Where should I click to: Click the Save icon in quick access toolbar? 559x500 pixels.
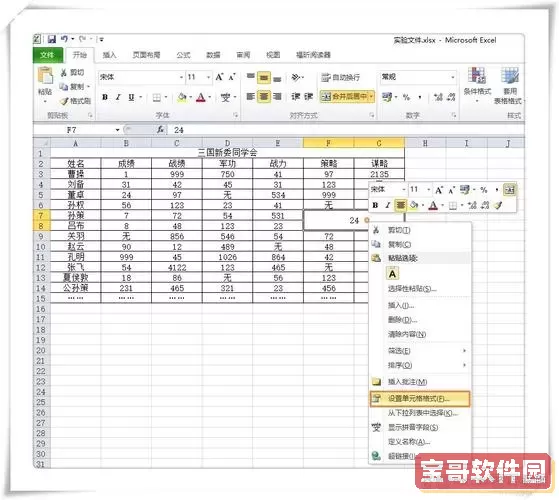tap(52, 39)
